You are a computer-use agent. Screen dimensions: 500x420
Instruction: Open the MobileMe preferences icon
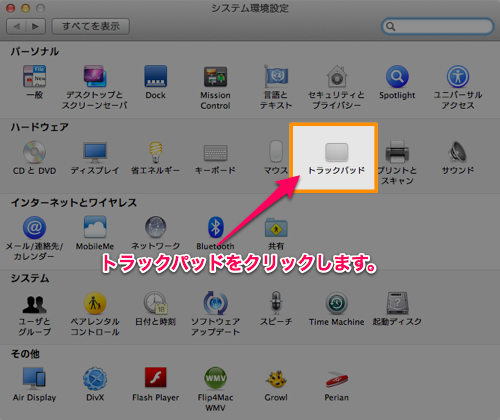95,227
